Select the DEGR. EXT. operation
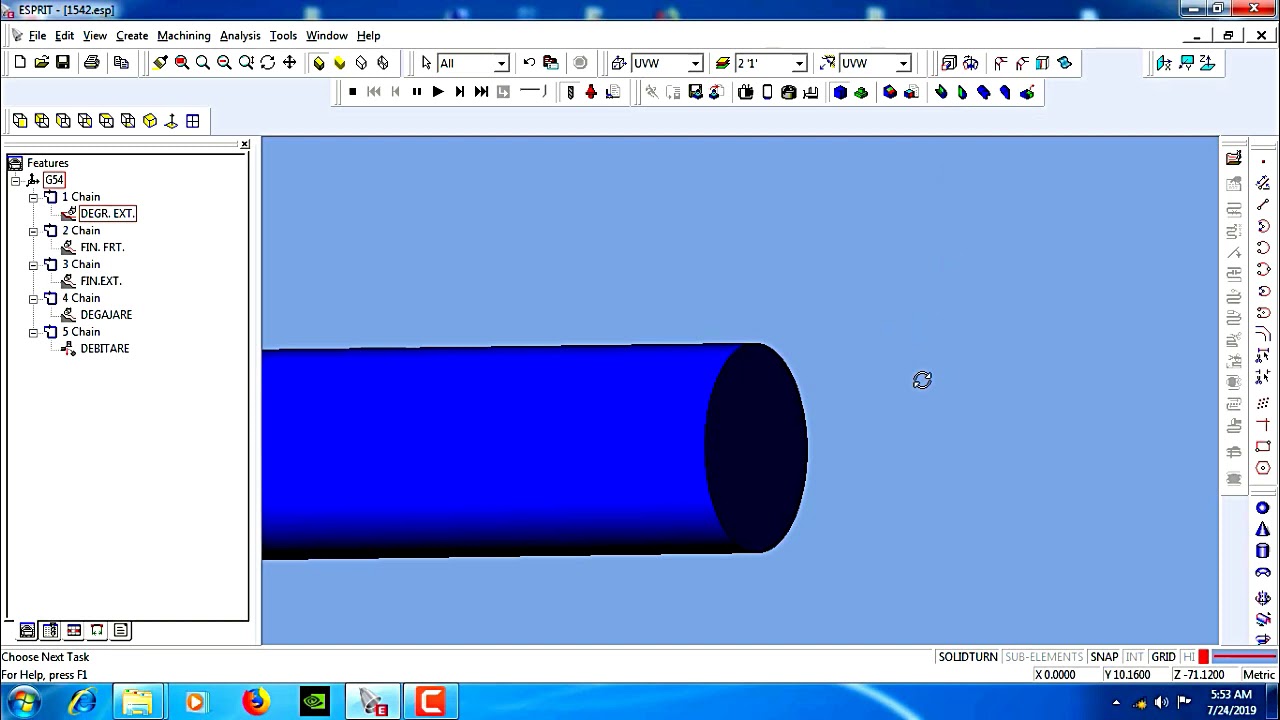1280x720 pixels. click(107, 214)
